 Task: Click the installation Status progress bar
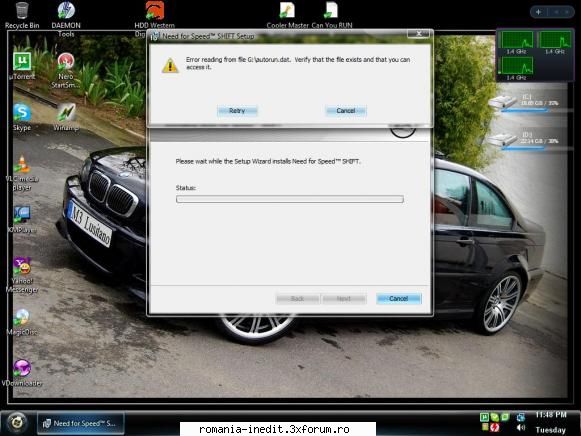290,199
